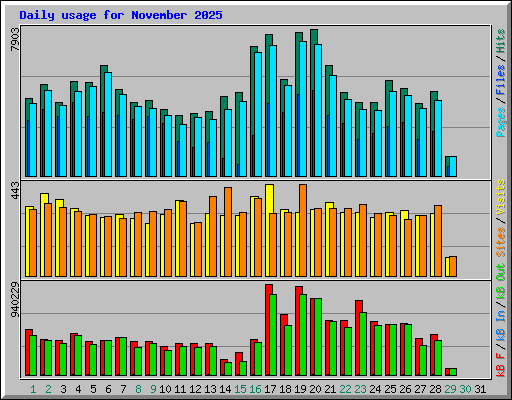Click the cyan files bar for day 17
Viewport: 512px width, 400px height.
pos(273,111)
